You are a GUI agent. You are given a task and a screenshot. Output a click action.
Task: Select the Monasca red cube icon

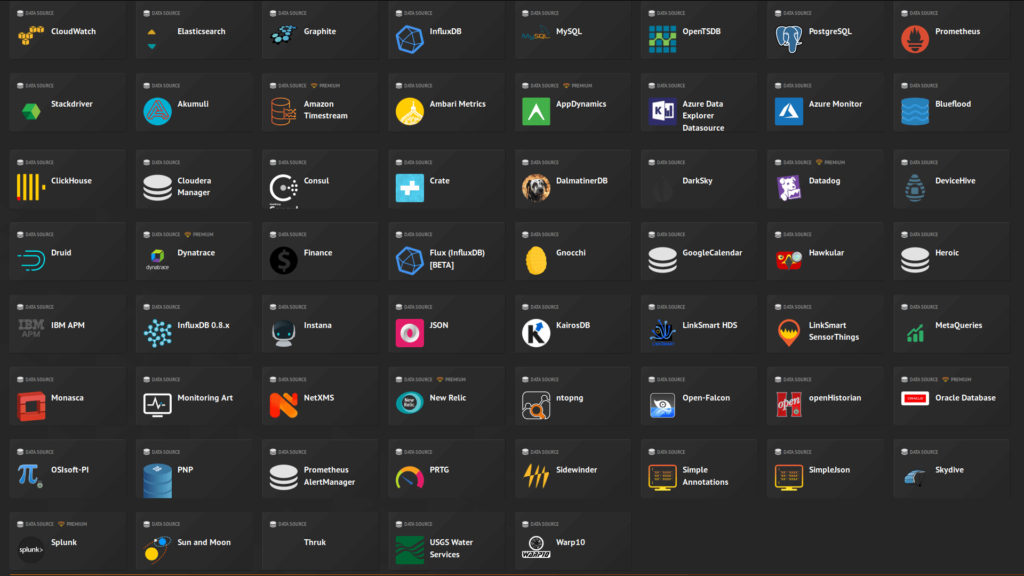(x=31, y=406)
